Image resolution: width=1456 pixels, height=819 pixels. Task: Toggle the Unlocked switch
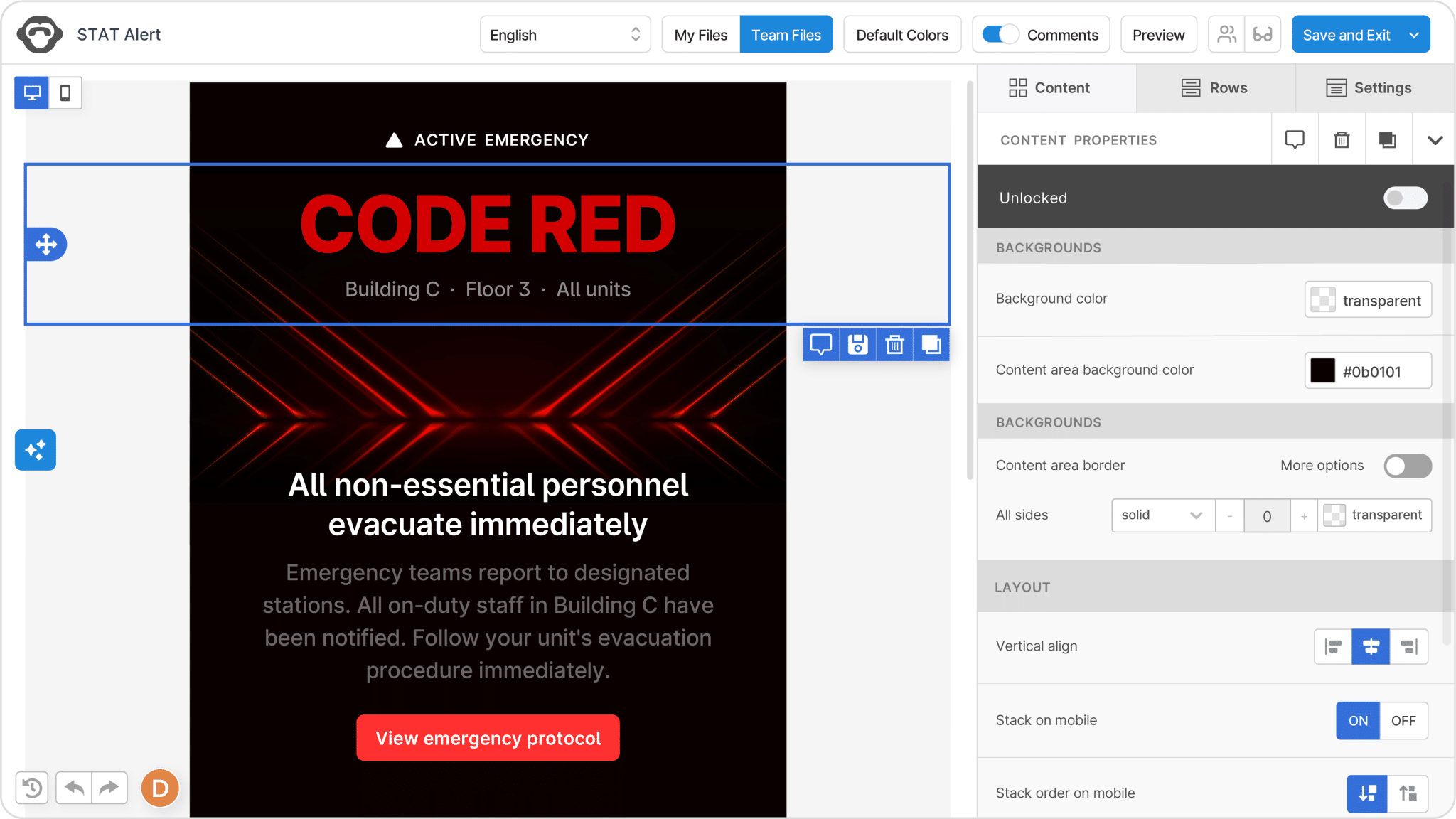coord(1406,198)
